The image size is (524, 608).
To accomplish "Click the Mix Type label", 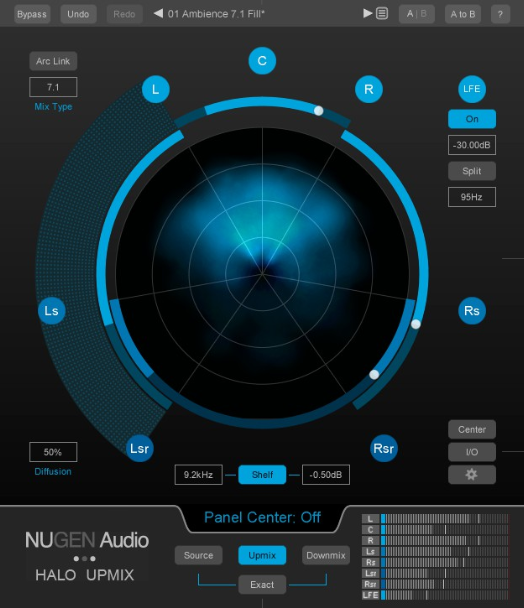I will point(53,107).
